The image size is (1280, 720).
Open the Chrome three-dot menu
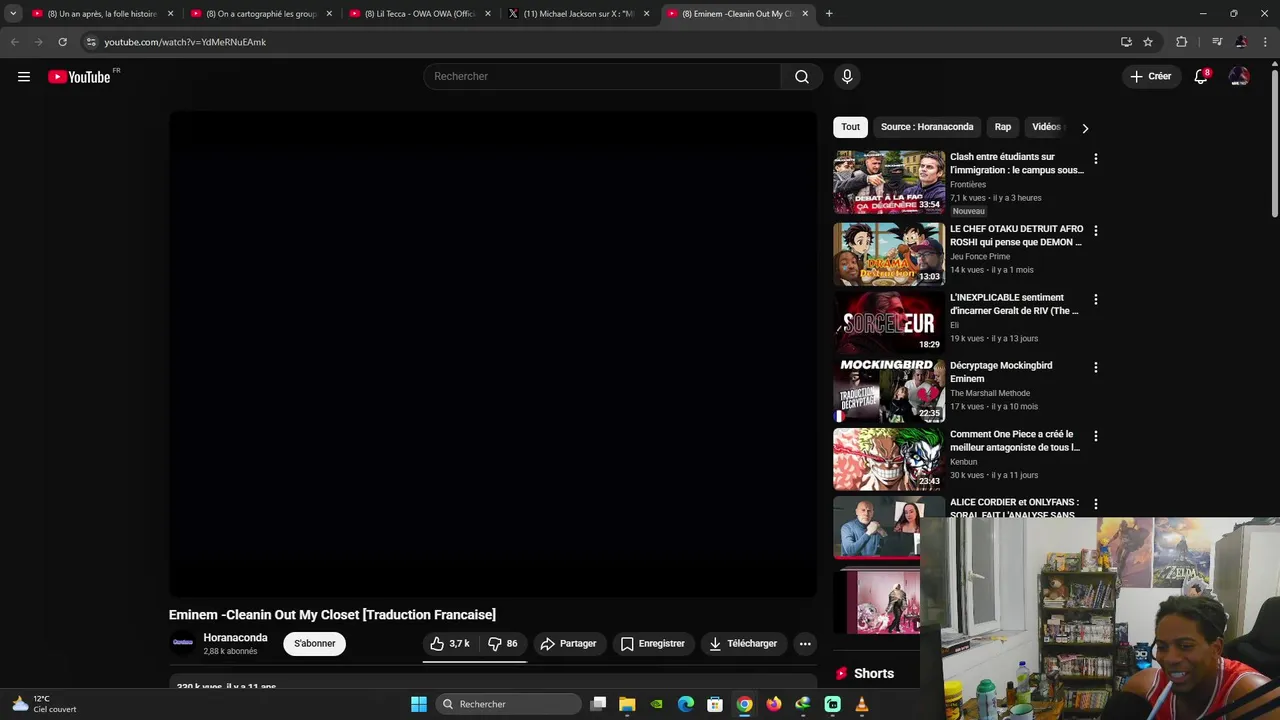coord(1265,42)
